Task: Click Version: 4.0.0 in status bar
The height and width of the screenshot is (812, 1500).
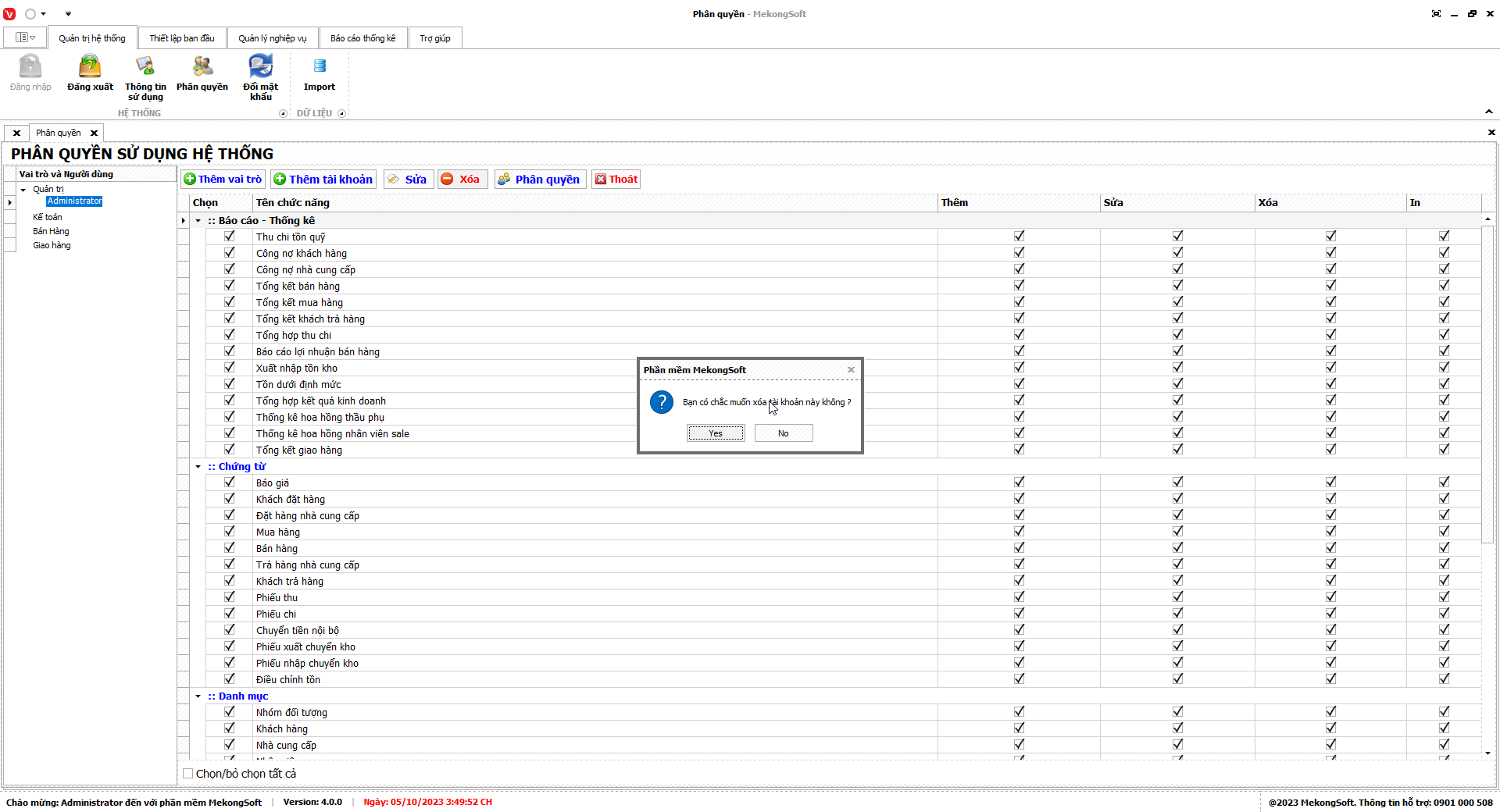Action: coord(312,802)
